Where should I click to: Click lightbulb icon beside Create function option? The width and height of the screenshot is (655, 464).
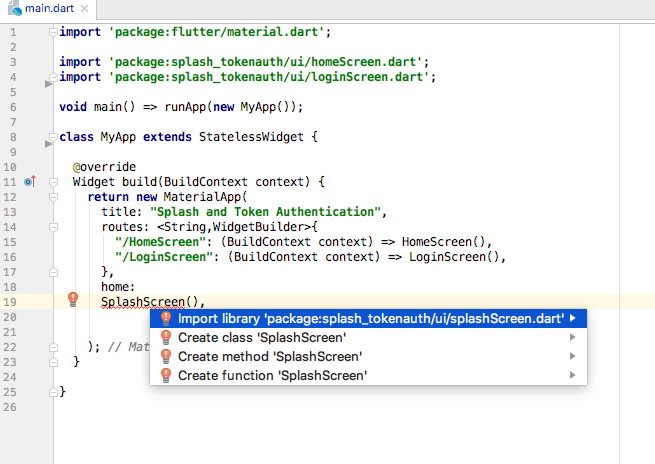pyautogui.click(x=166, y=375)
